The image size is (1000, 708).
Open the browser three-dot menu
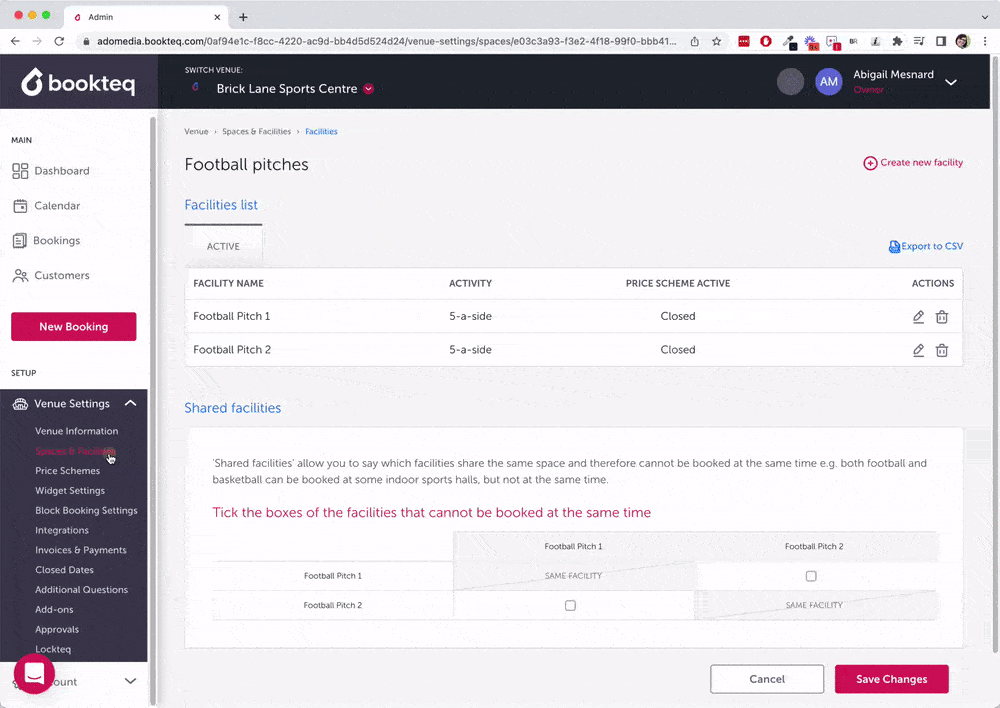point(985,41)
